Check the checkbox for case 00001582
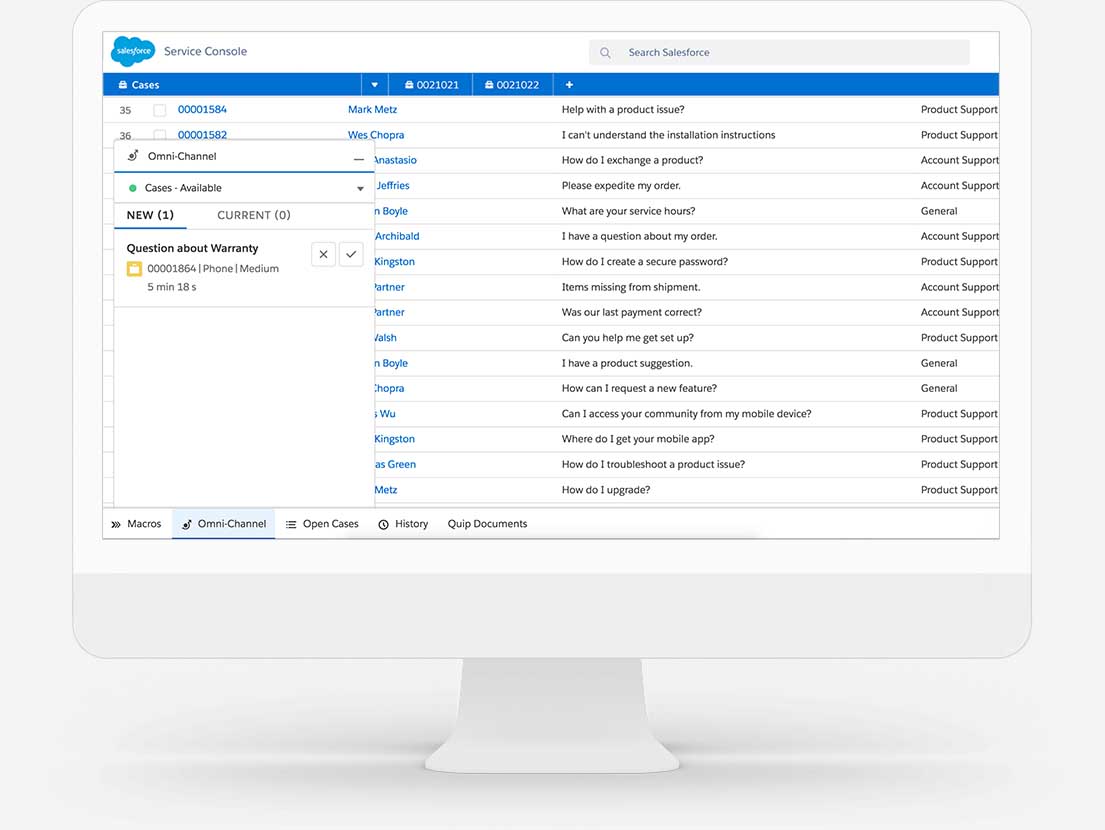The width and height of the screenshot is (1105, 830). (x=159, y=134)
